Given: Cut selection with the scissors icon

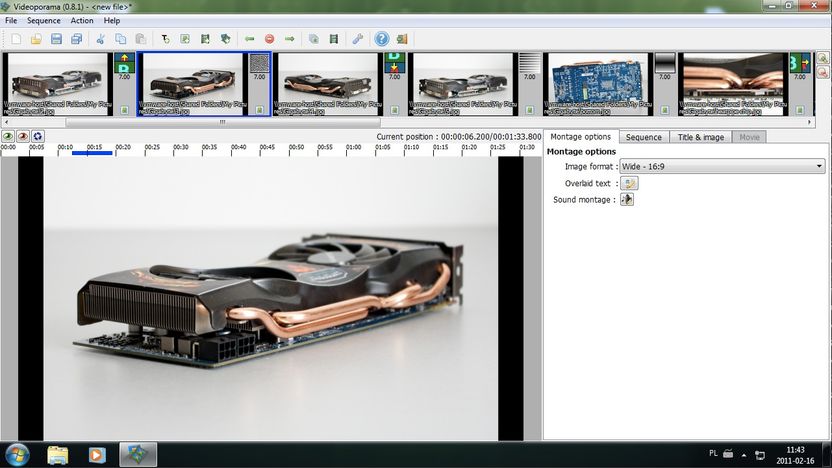Looking at the screenshot, I should click(100, 39).
